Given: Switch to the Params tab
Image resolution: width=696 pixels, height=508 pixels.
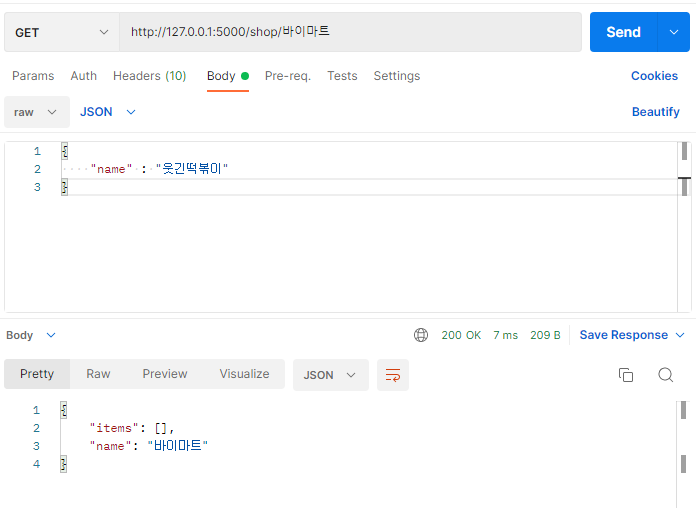Looking at the screenshot, I should [x=33, y=76].
